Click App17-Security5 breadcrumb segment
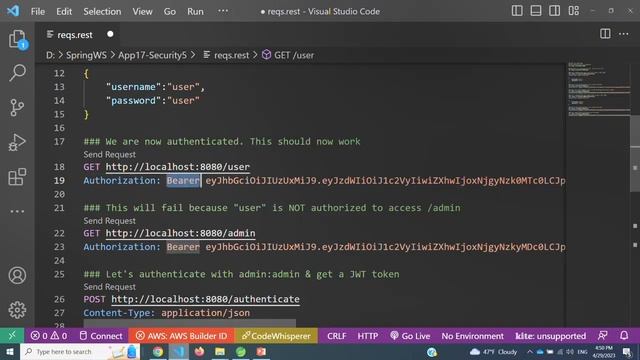 [152, 55]
